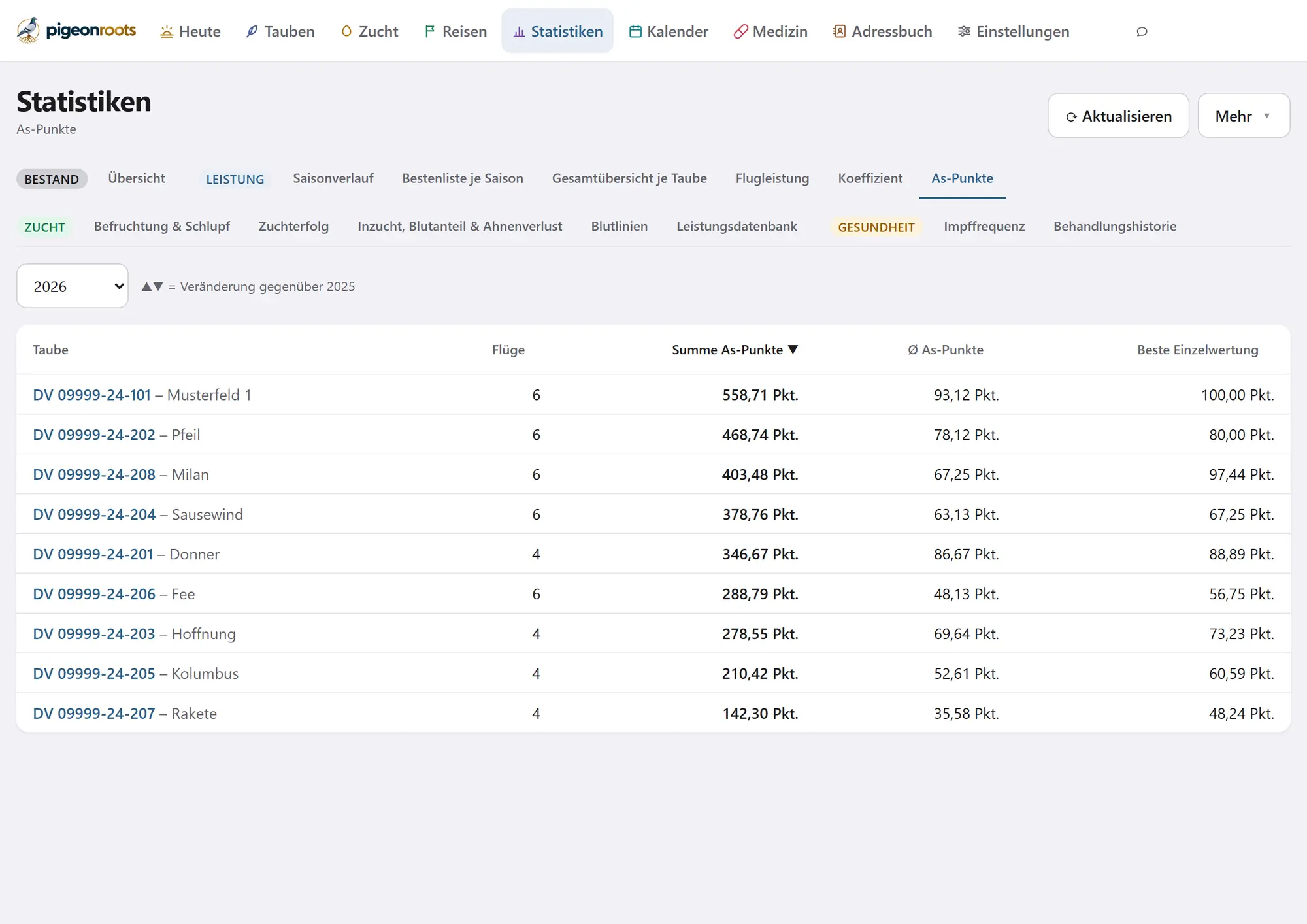Viewport: 1307px width, 924px height.
Task: Open Medizin via its pill icon
Action: (x=740, y=31)
